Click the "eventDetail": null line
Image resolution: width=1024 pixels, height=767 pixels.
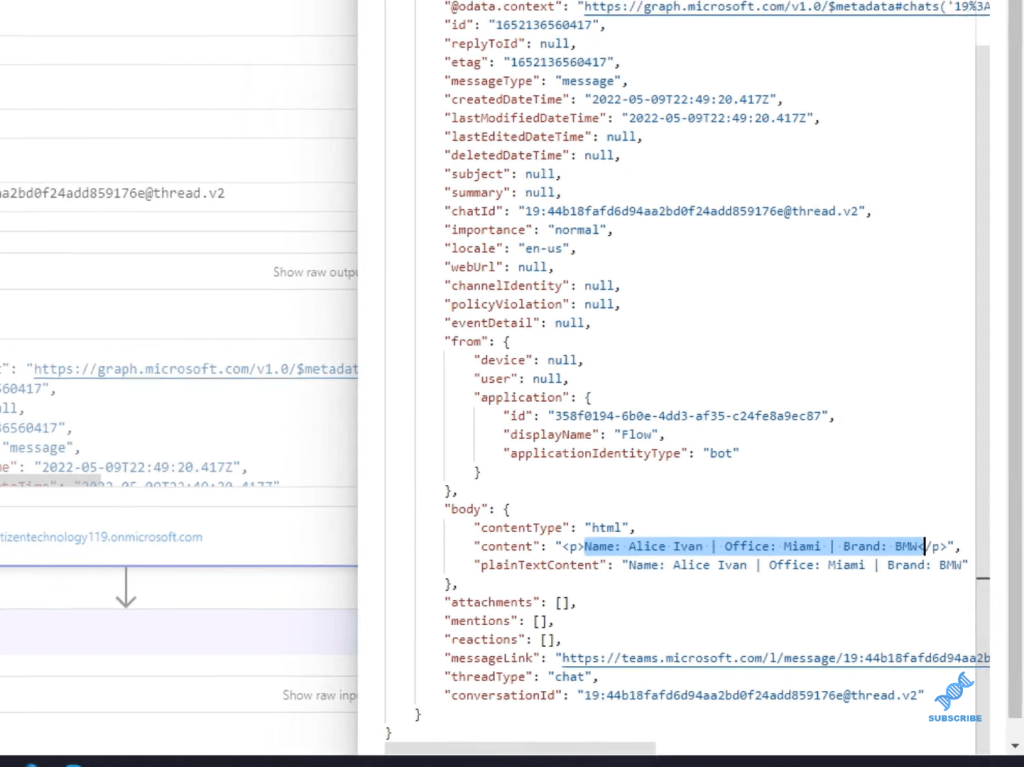click(x=517, y=323)
